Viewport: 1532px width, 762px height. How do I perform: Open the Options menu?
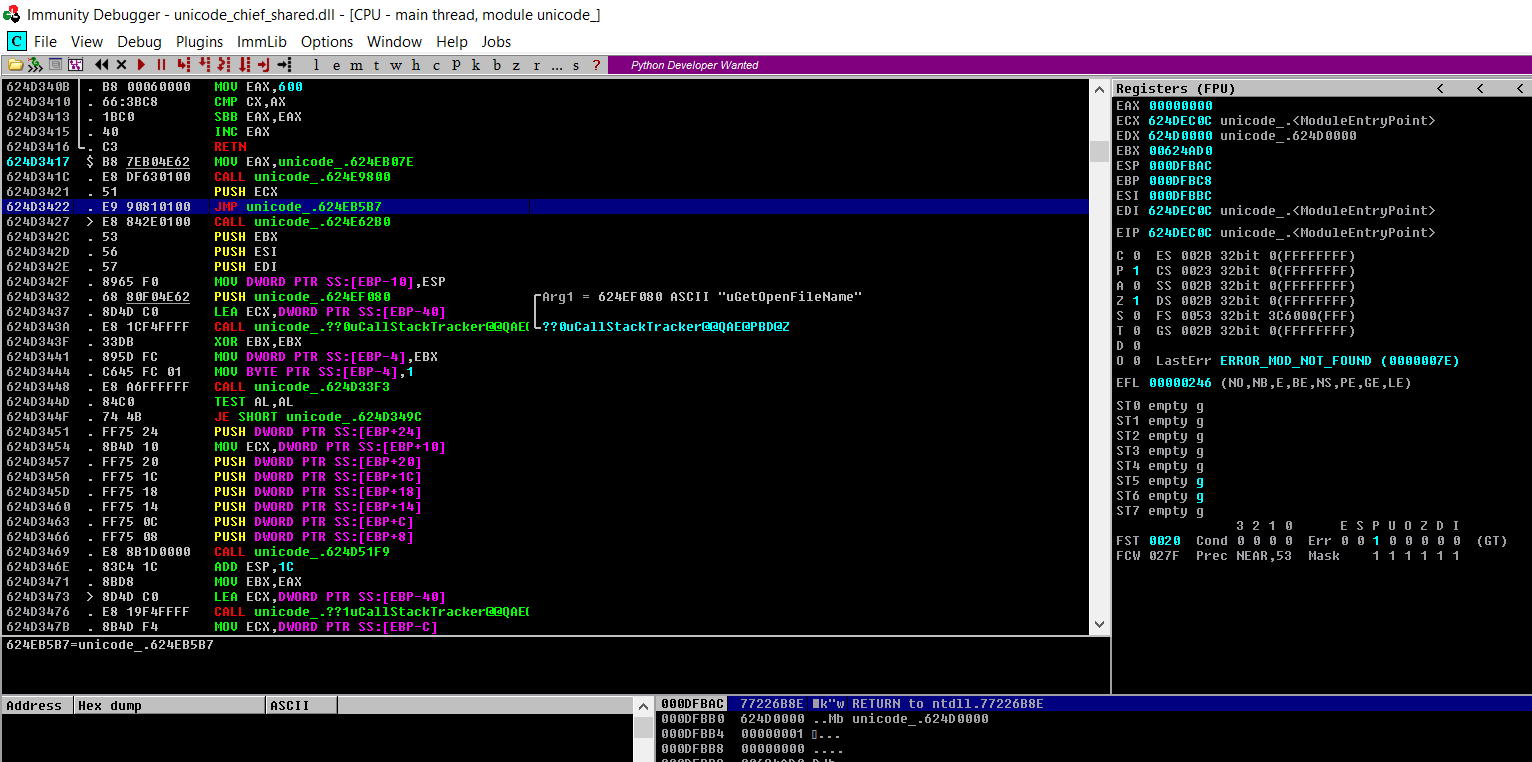327,42
